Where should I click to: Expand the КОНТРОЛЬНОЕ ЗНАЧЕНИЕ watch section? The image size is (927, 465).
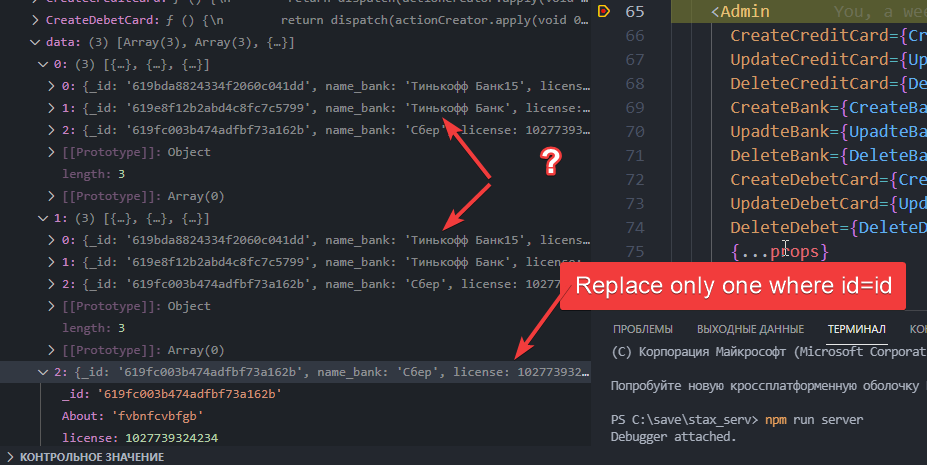coord(10,457)
